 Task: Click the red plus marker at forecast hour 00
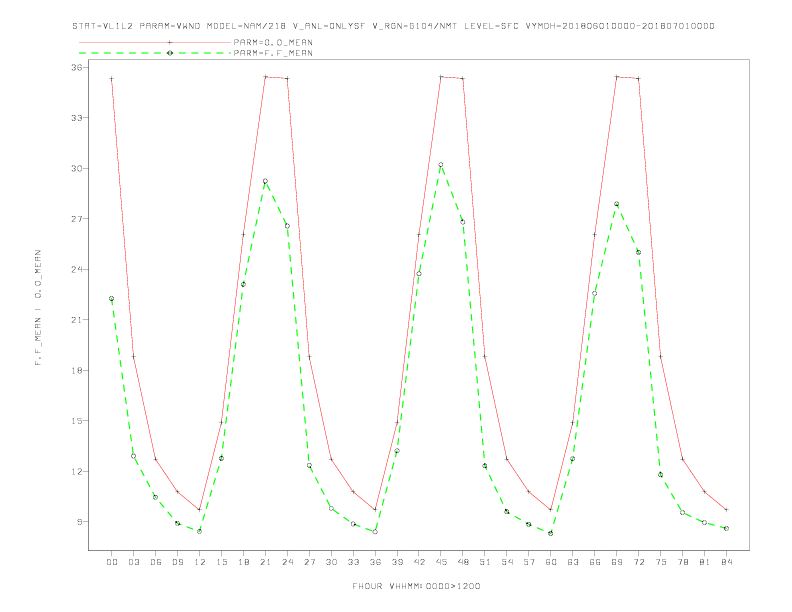(x=112, y=79)
